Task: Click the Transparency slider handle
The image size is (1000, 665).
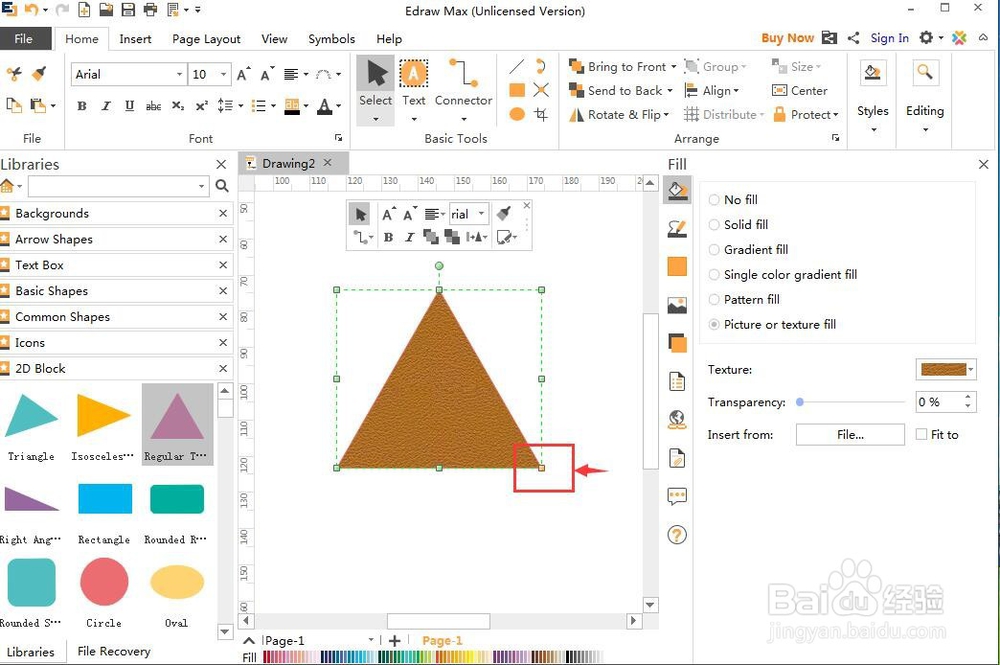Action: click(x=800, y=402)
